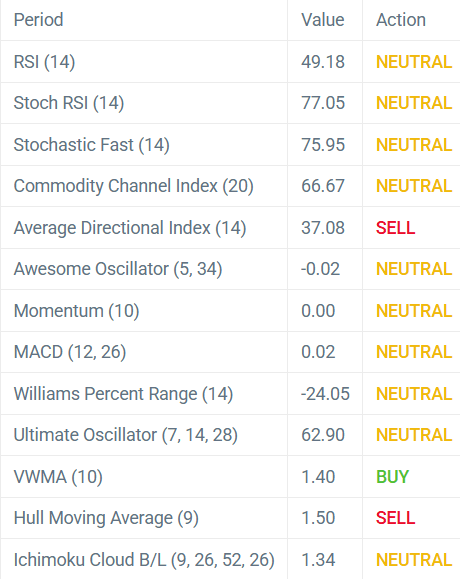Screen dimensions: 460x579
Task: Click NEUTRAL action beside RSI (14)
Action: pos(414,62)
